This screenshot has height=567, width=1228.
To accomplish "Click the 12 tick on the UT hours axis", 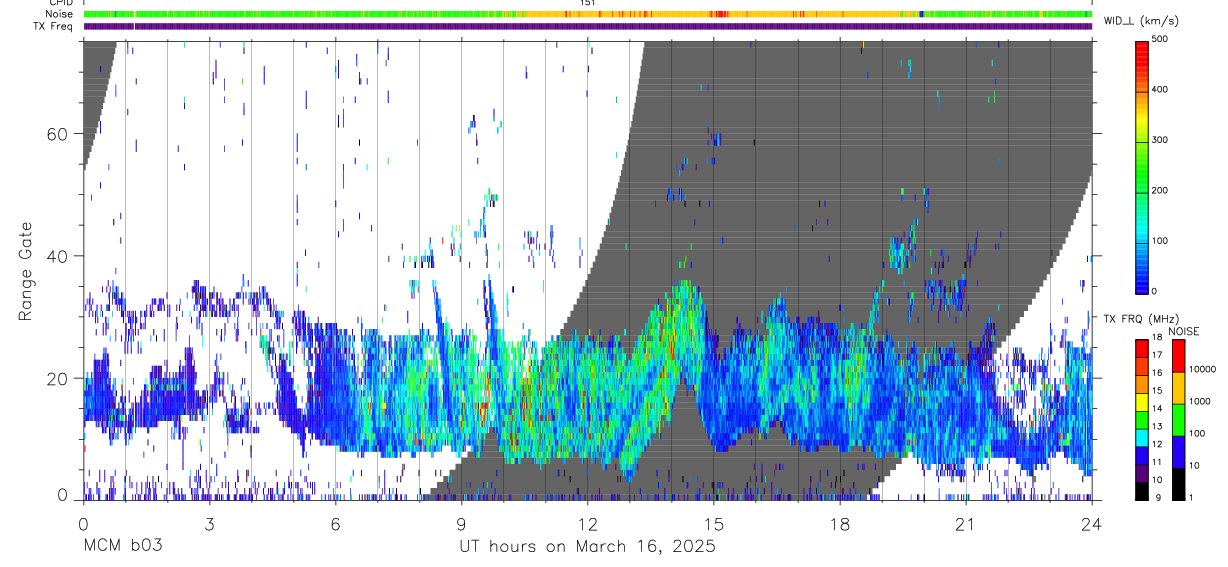I will pos(587,524).
